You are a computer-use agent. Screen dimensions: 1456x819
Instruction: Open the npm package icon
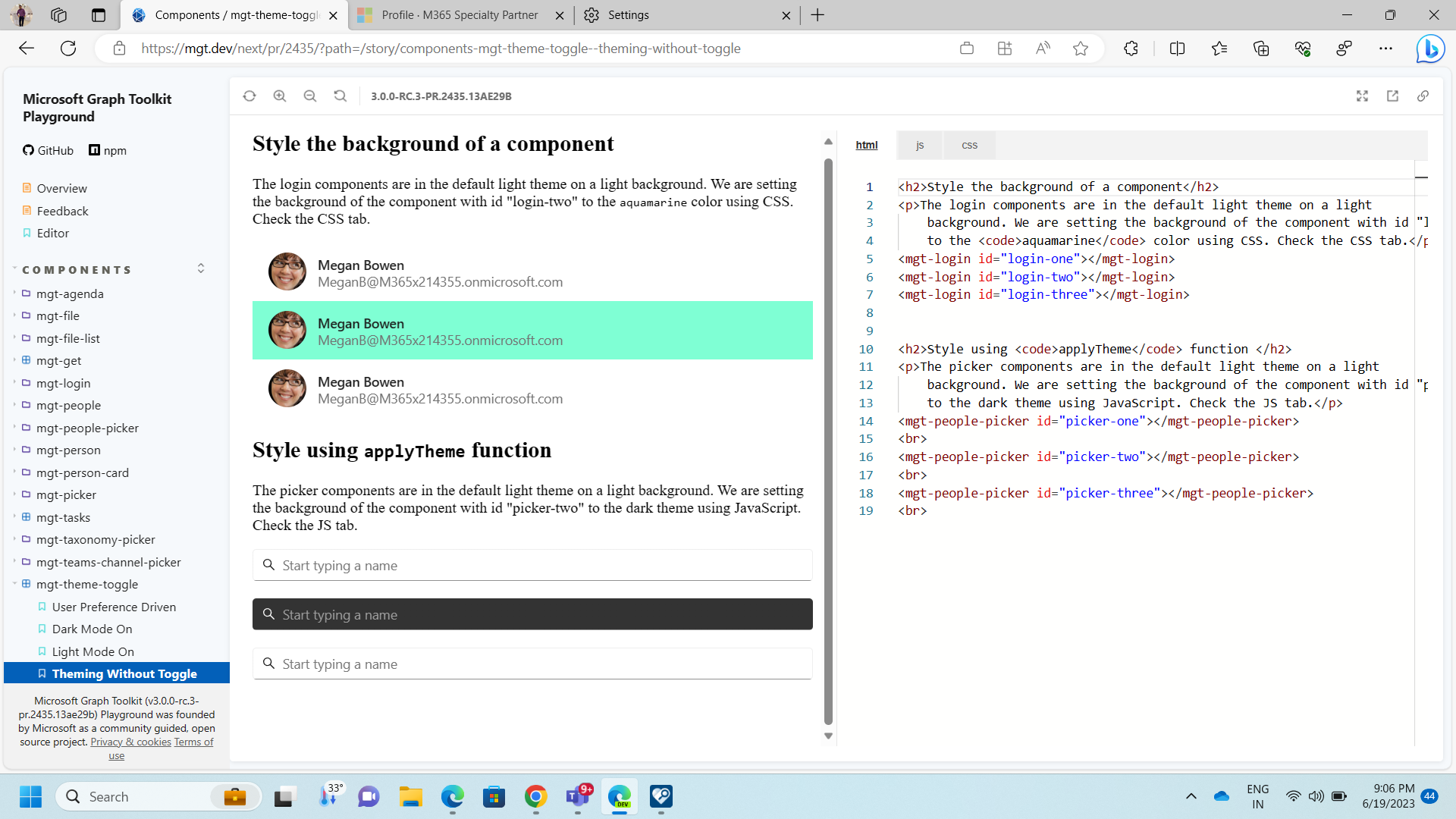[x=94, y=150]
